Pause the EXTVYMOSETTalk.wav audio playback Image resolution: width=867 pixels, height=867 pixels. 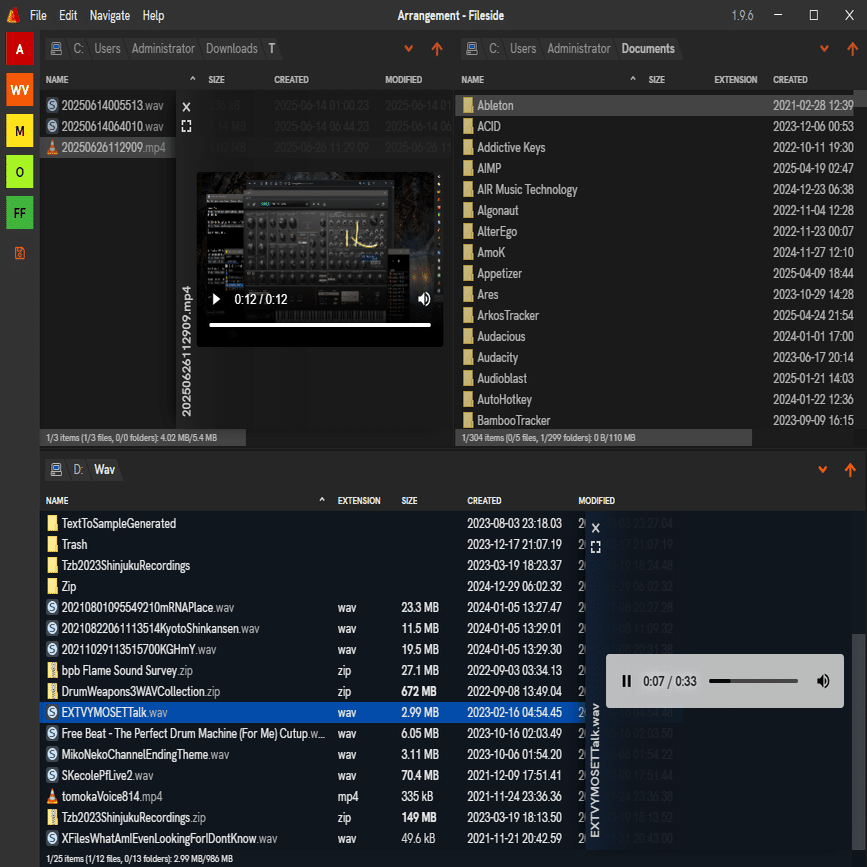tap(626, 681)
